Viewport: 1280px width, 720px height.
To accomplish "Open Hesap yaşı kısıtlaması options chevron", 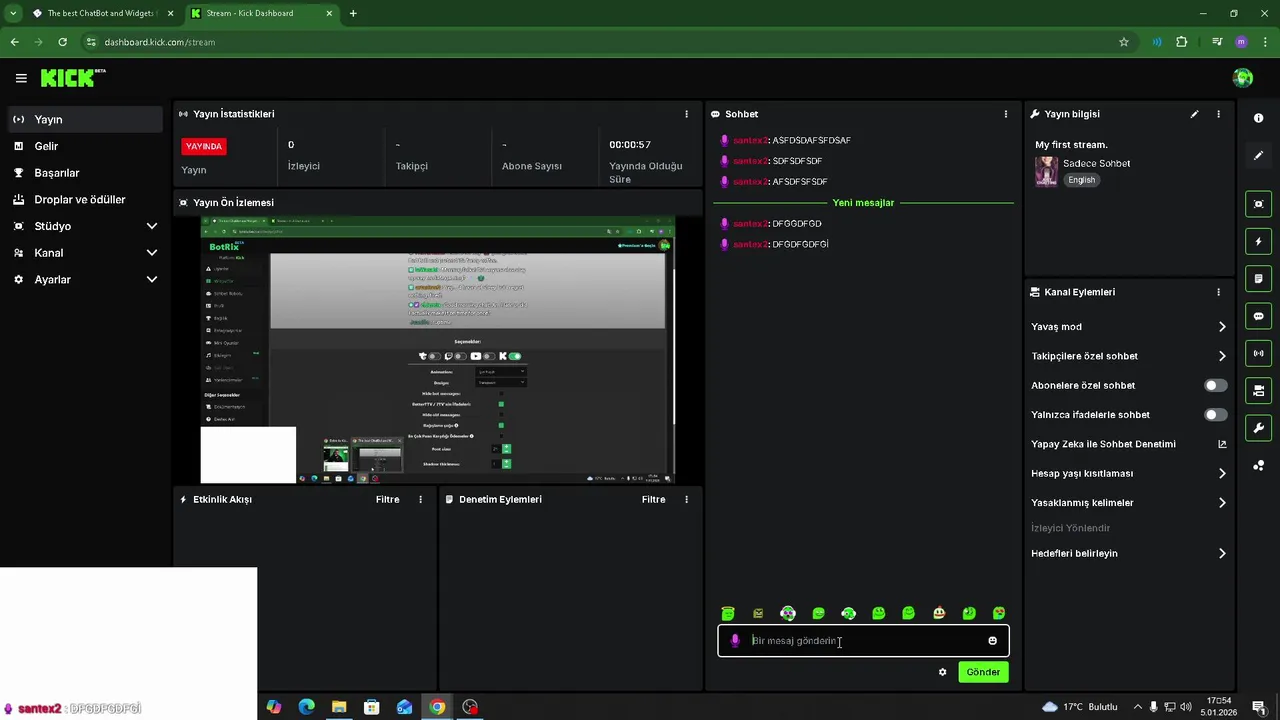I will pyautogui.click(x=1222, y=473).
